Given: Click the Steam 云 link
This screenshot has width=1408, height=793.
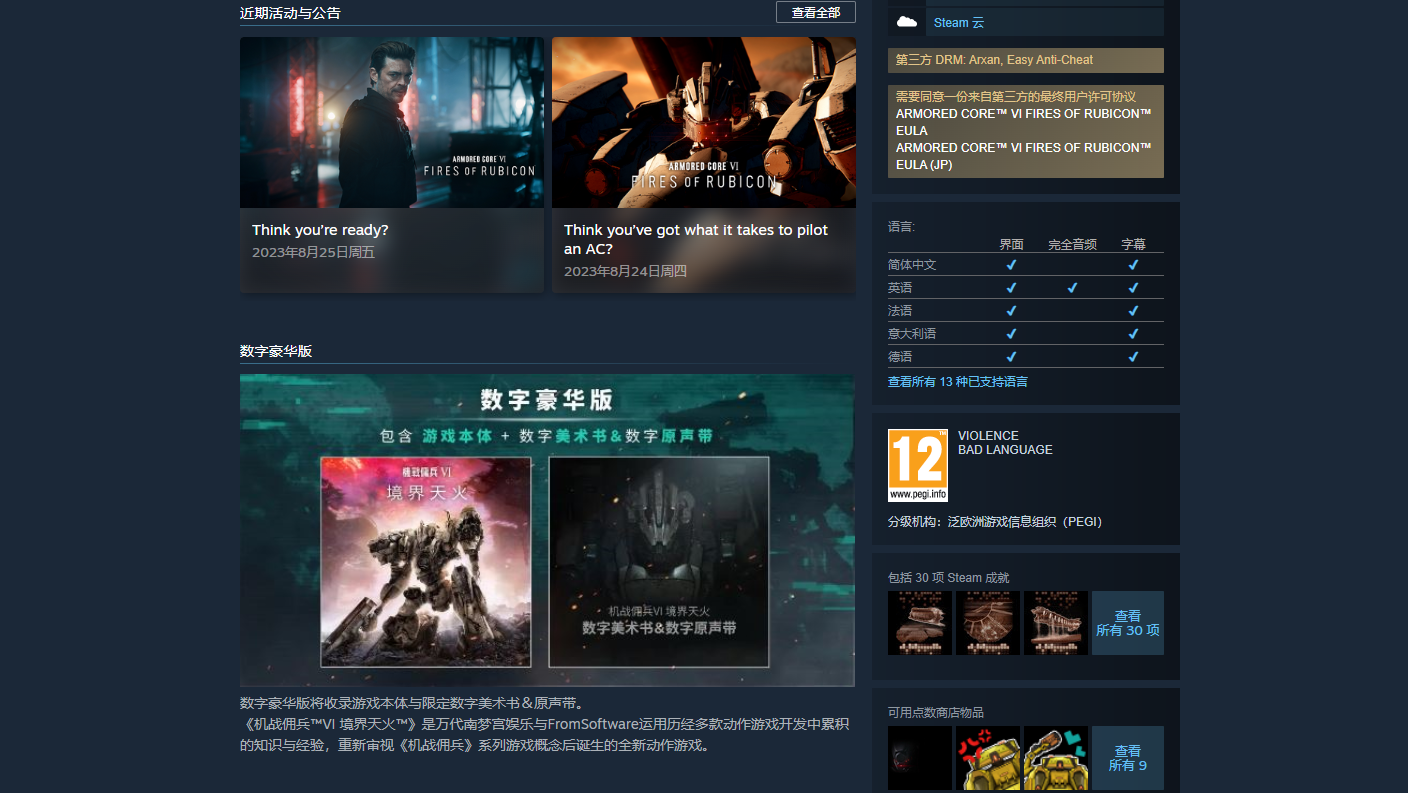Looking at the screenshot, I should [959, 22].
